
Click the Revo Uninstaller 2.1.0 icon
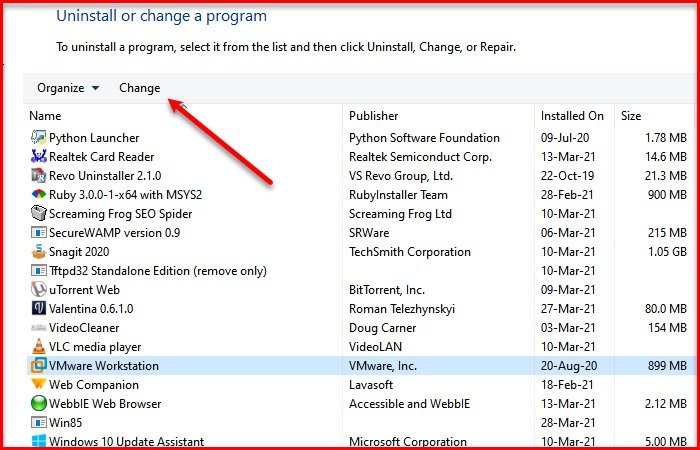pyautogui.click(x=39, y=175)
